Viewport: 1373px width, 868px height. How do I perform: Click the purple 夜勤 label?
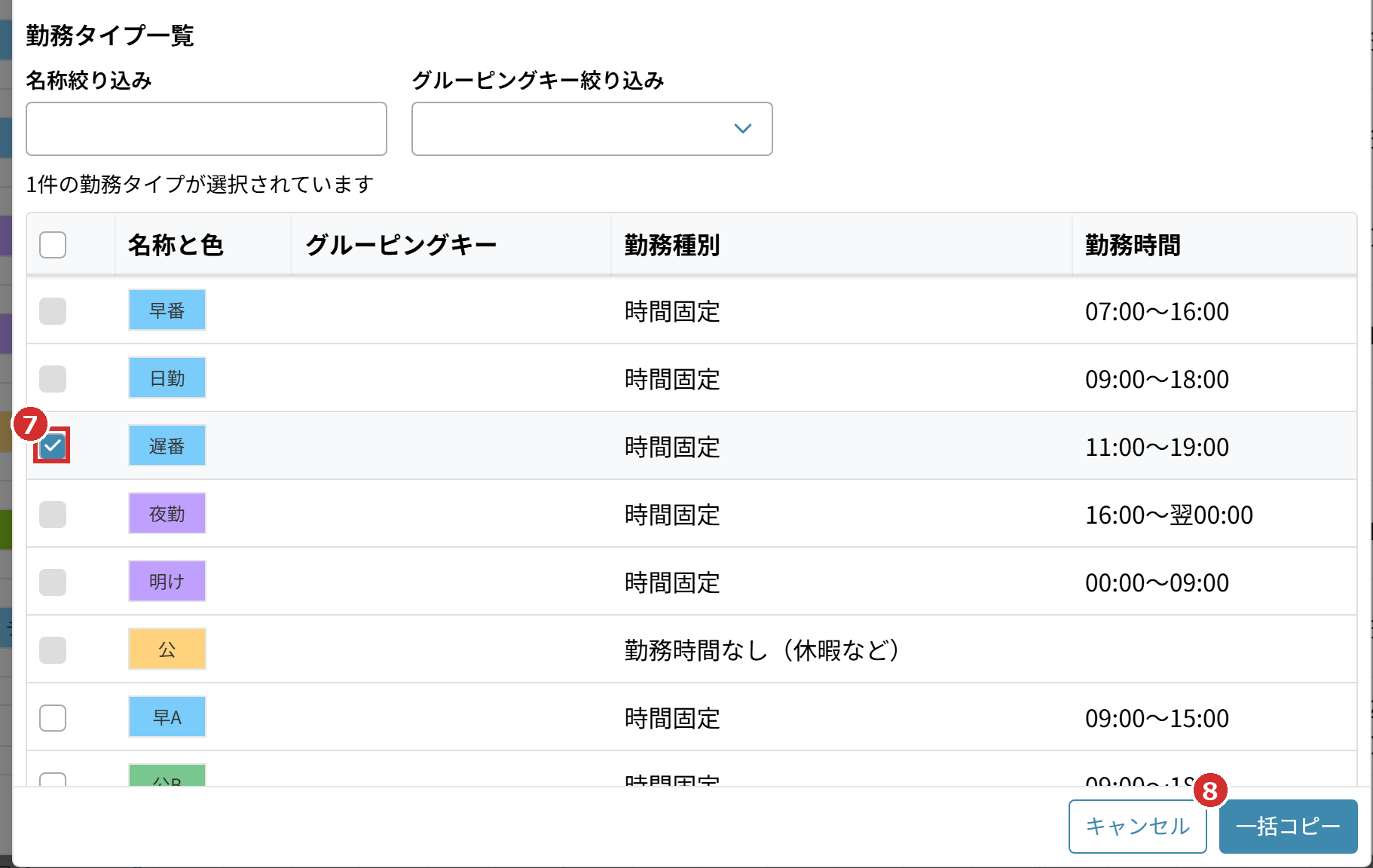tap(167, 513)
